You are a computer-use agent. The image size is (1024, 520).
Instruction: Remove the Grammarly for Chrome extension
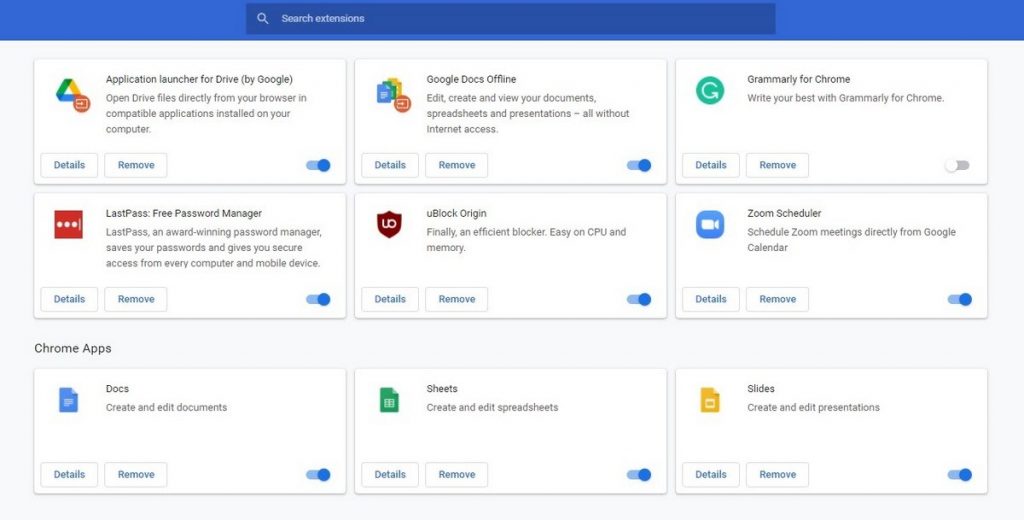[777, 165]
